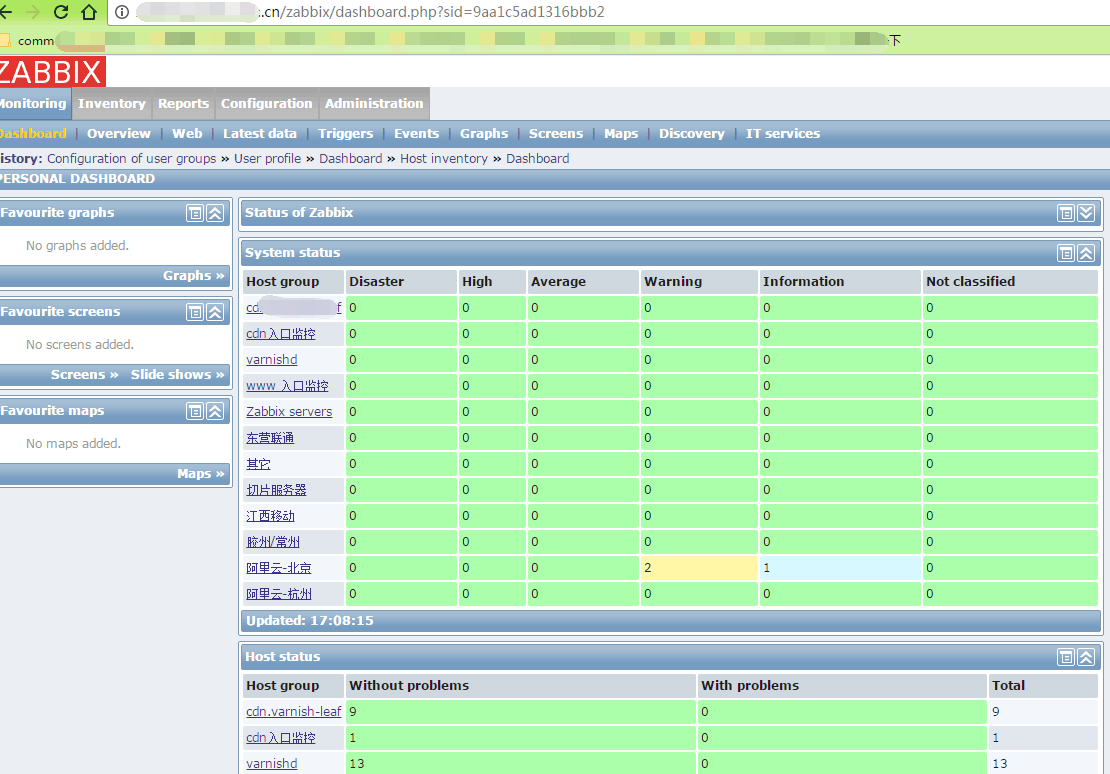
Task: Open the Inventory main tab
Action: [112, 103]
